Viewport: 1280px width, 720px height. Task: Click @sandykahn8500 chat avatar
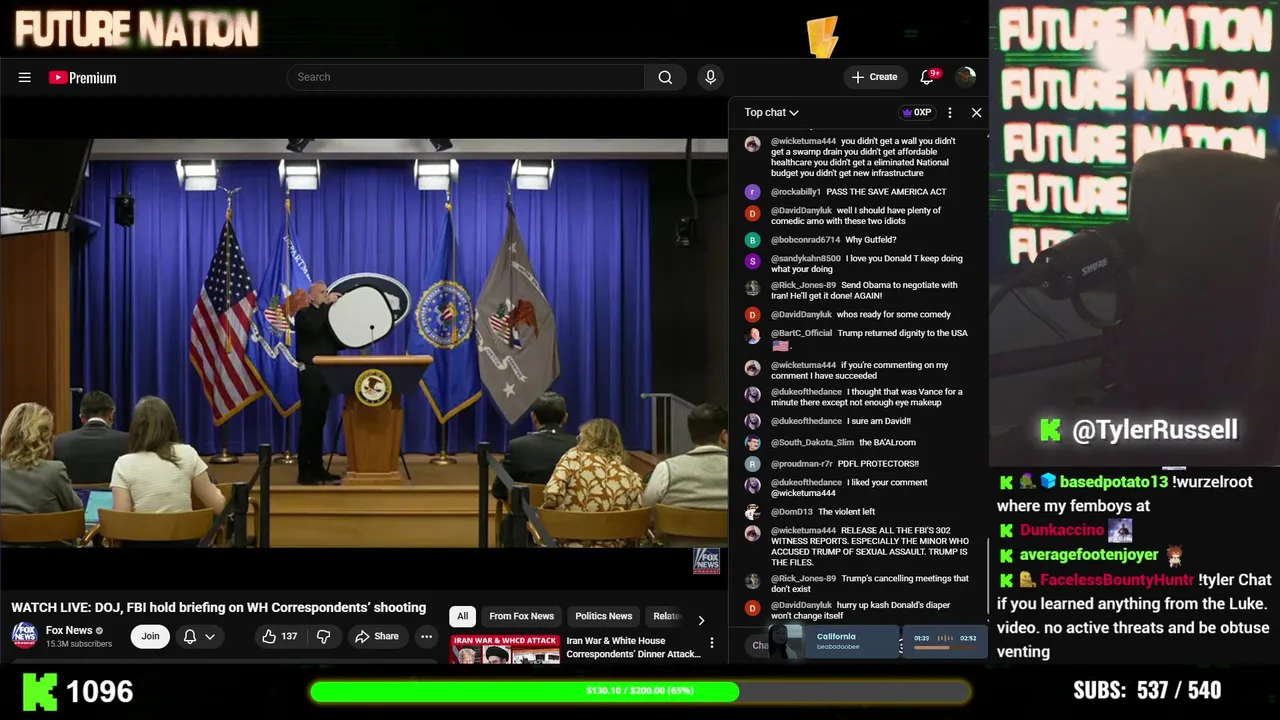pos(752,261)
